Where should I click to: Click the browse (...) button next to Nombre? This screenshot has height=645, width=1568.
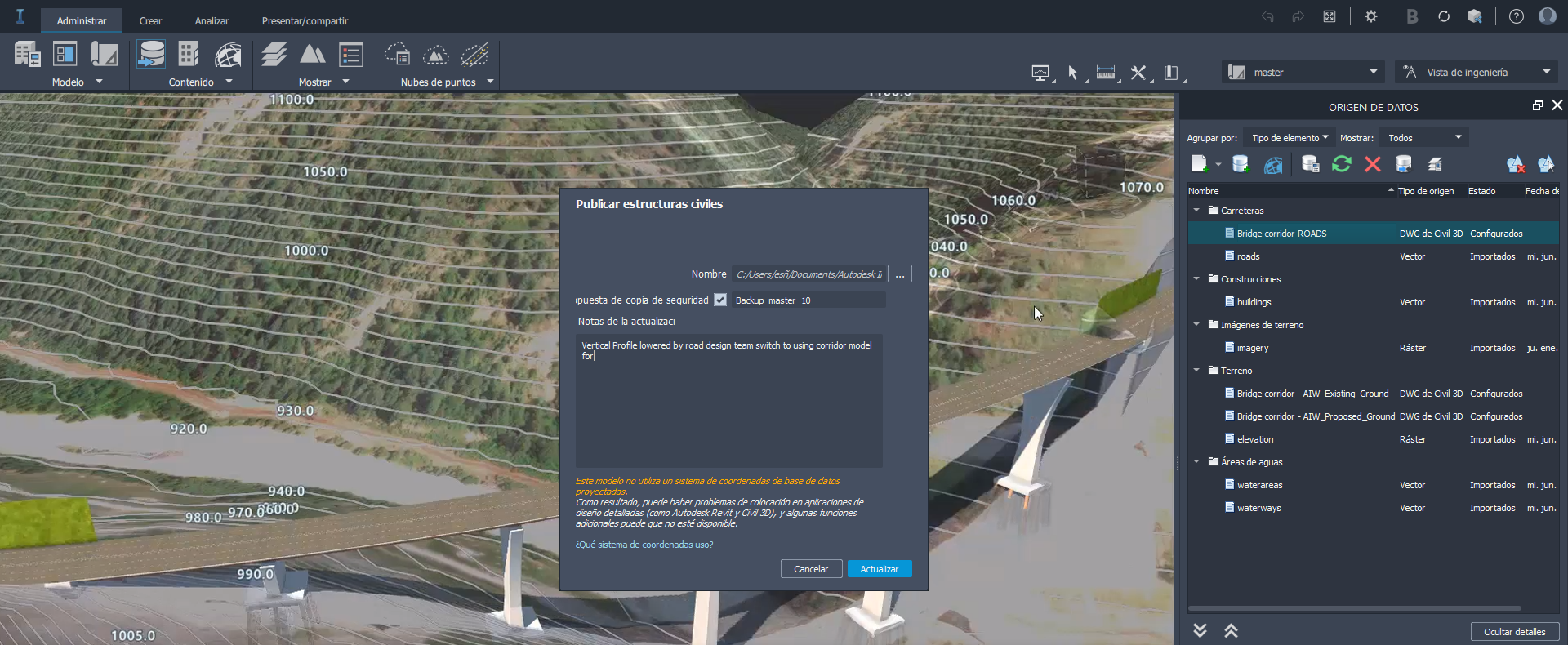coord(900,274)
